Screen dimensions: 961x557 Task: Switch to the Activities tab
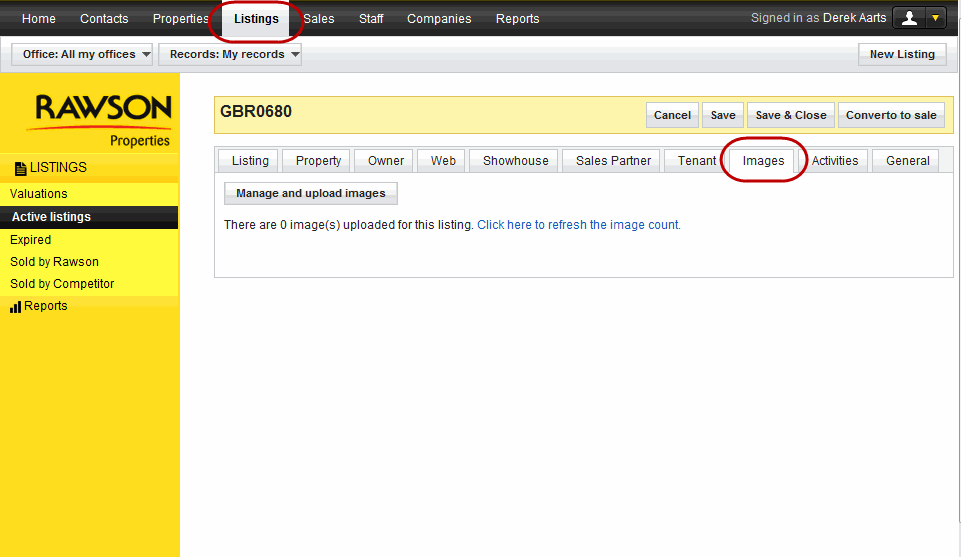click(x=834, y=161)
